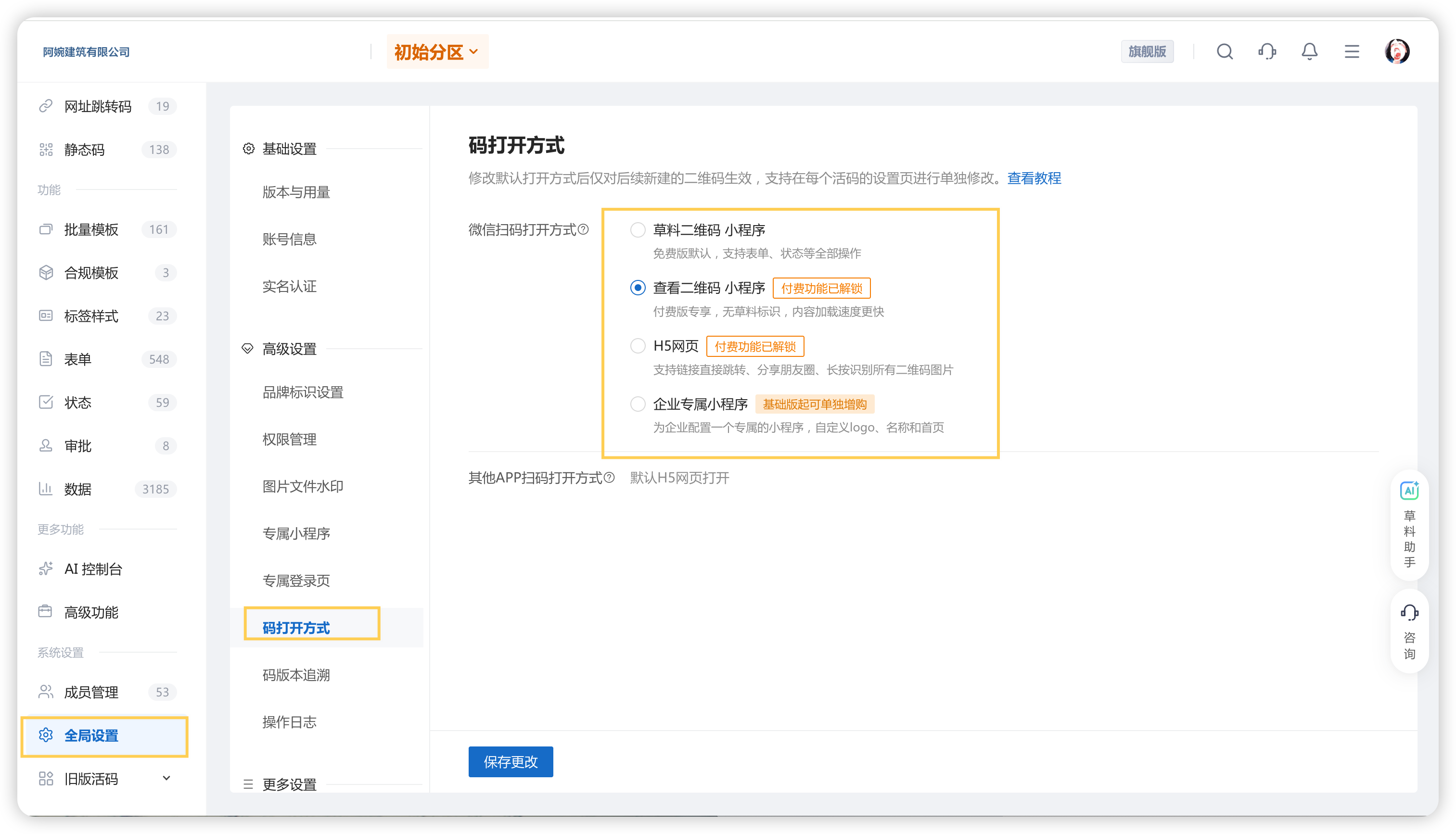Open 版本与用量 settings page
This screenshot has width=1456, height=834.
pos(296,192)
